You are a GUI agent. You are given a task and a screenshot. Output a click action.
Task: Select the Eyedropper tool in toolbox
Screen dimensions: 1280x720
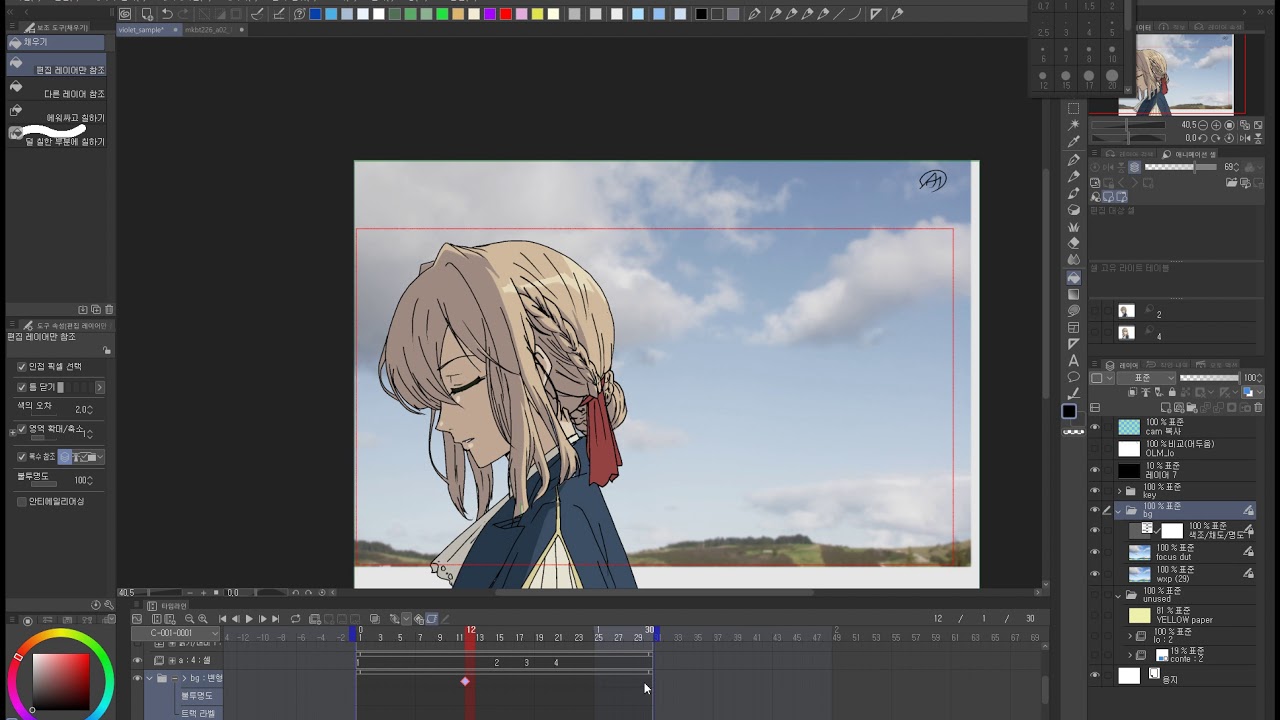1074,142
